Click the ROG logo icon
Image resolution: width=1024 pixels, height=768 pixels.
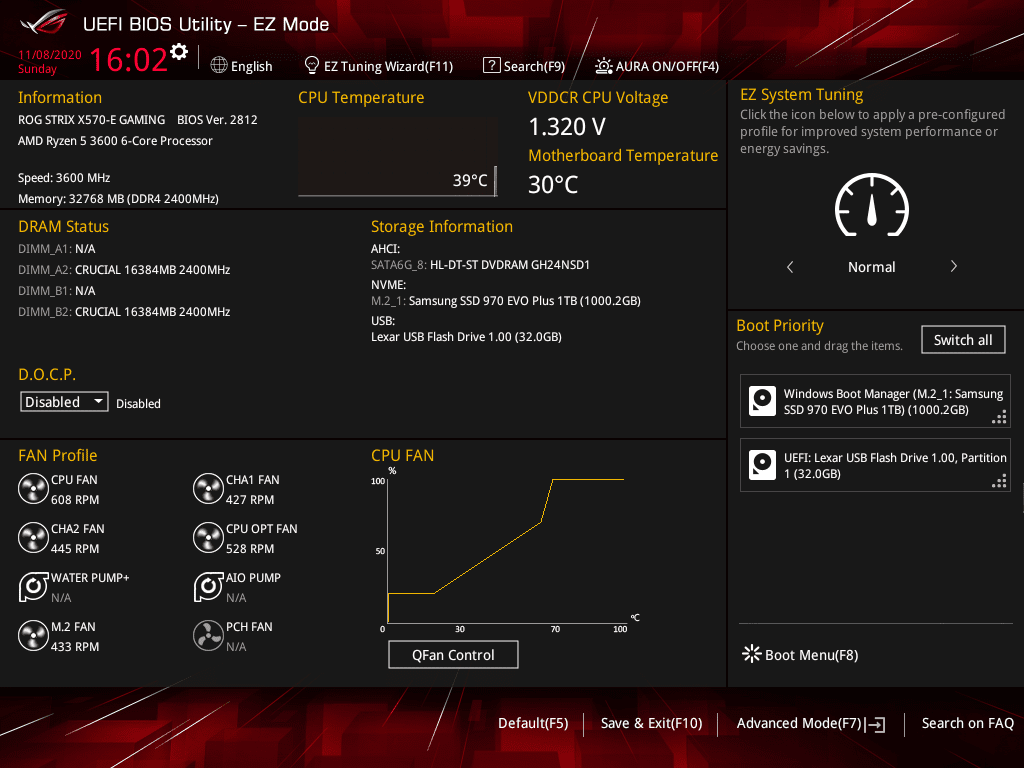pos(44,22)
